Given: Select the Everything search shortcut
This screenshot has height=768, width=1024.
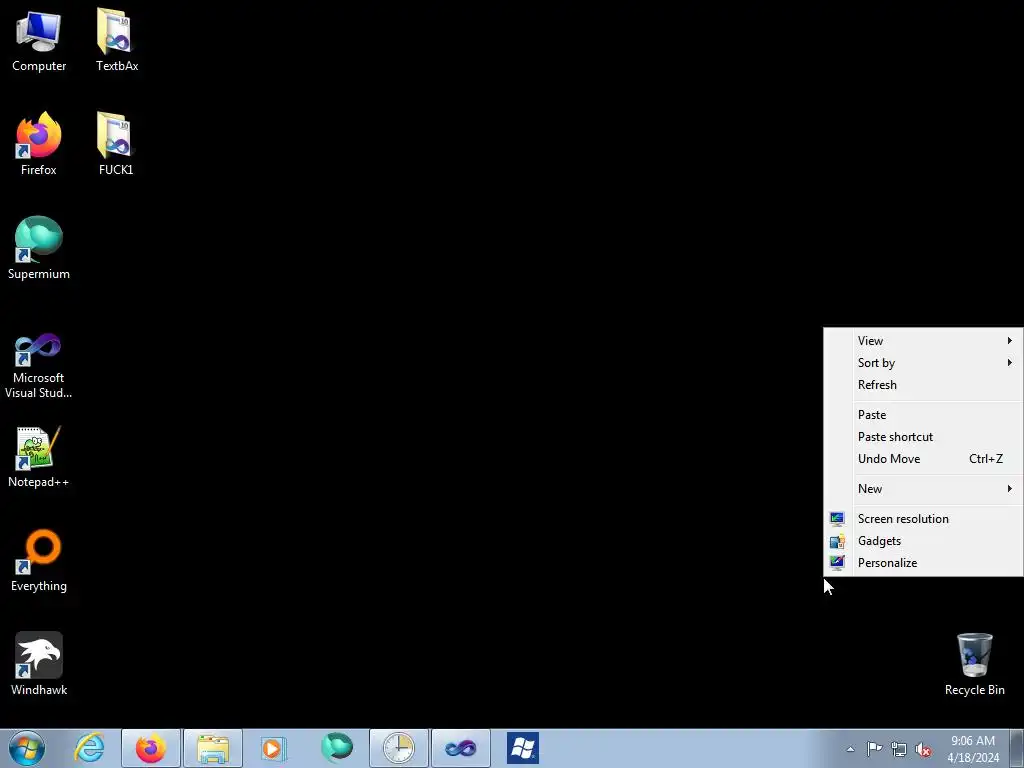Looking at the screenshot, I should click(39, 560).
